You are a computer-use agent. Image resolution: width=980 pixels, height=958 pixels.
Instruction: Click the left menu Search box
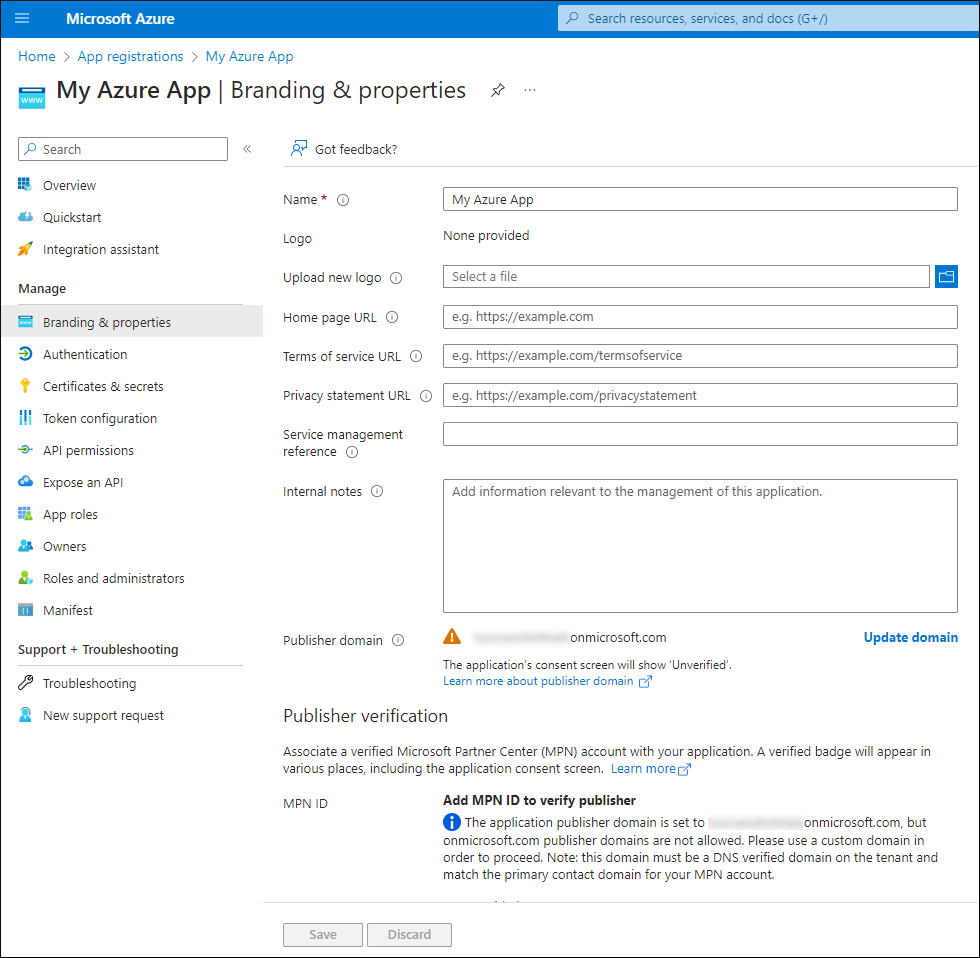pyautogui.click(x=123, y=149)
